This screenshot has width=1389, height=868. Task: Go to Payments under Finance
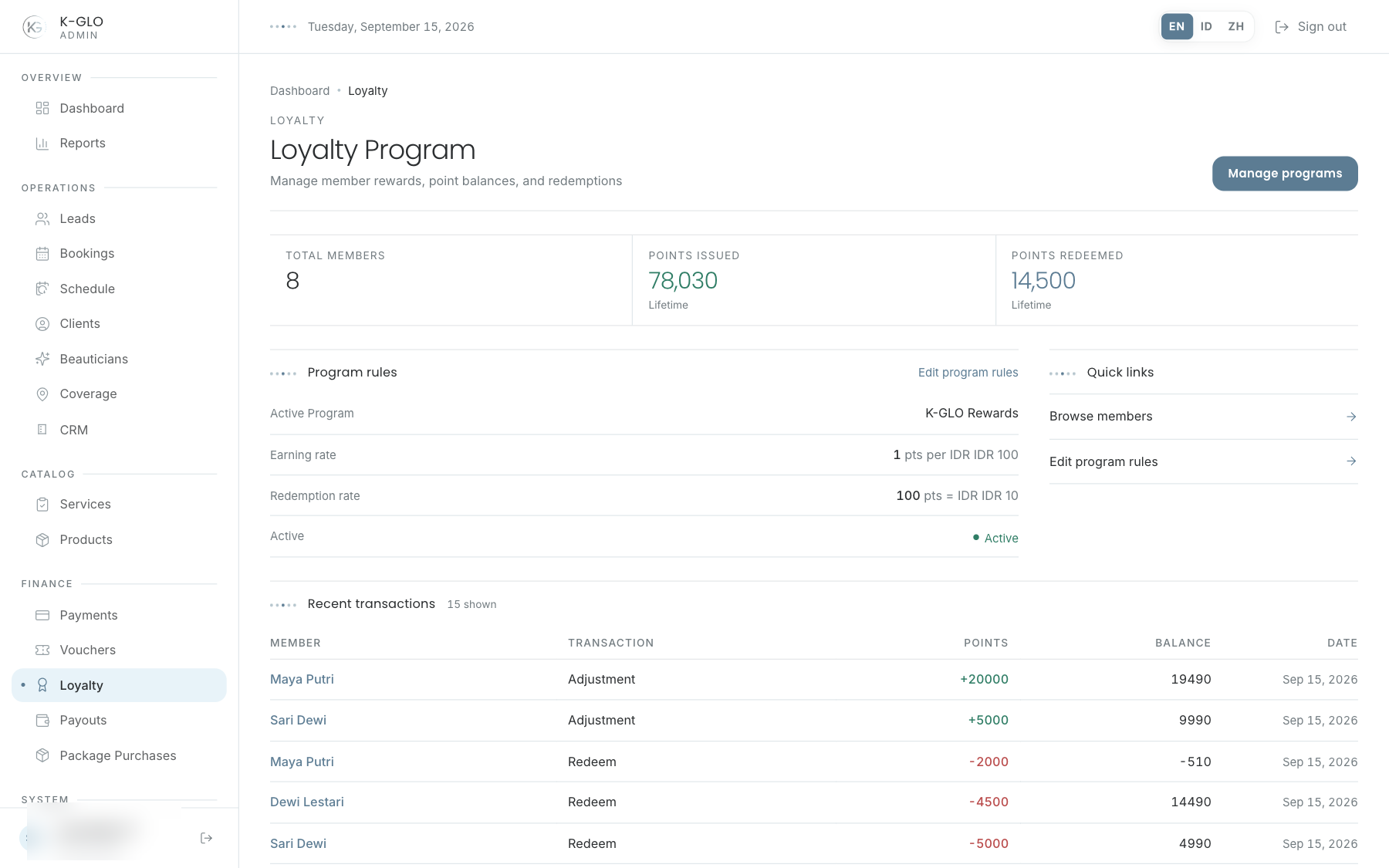[x=119, y=615]
